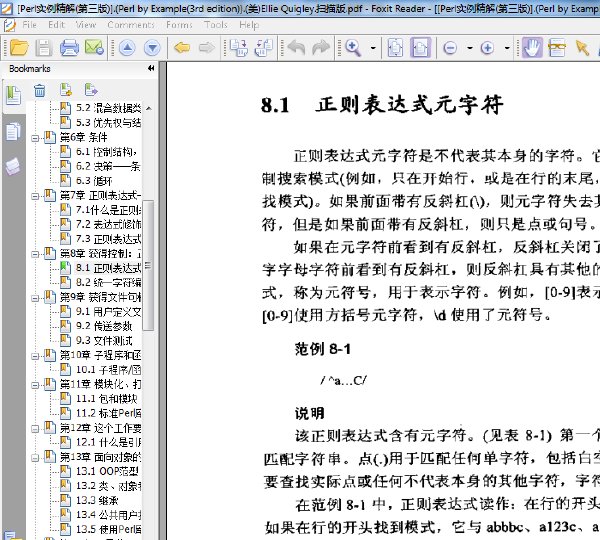Delete bookmark using trash can icon
This screenshot has height=540, width=600.
[40, 90]
